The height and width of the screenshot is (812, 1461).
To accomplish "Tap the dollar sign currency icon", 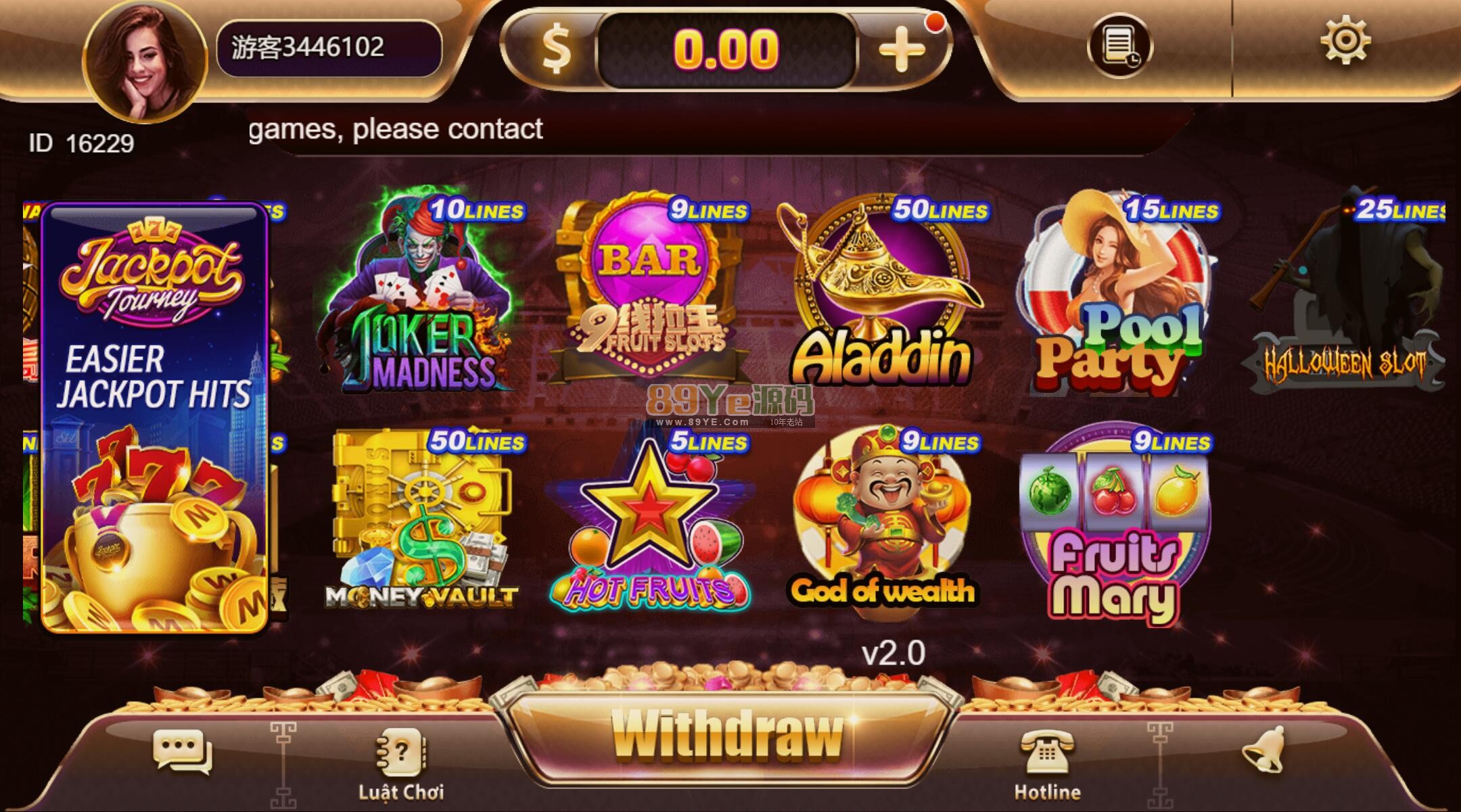I will click(x=557, y=49).
